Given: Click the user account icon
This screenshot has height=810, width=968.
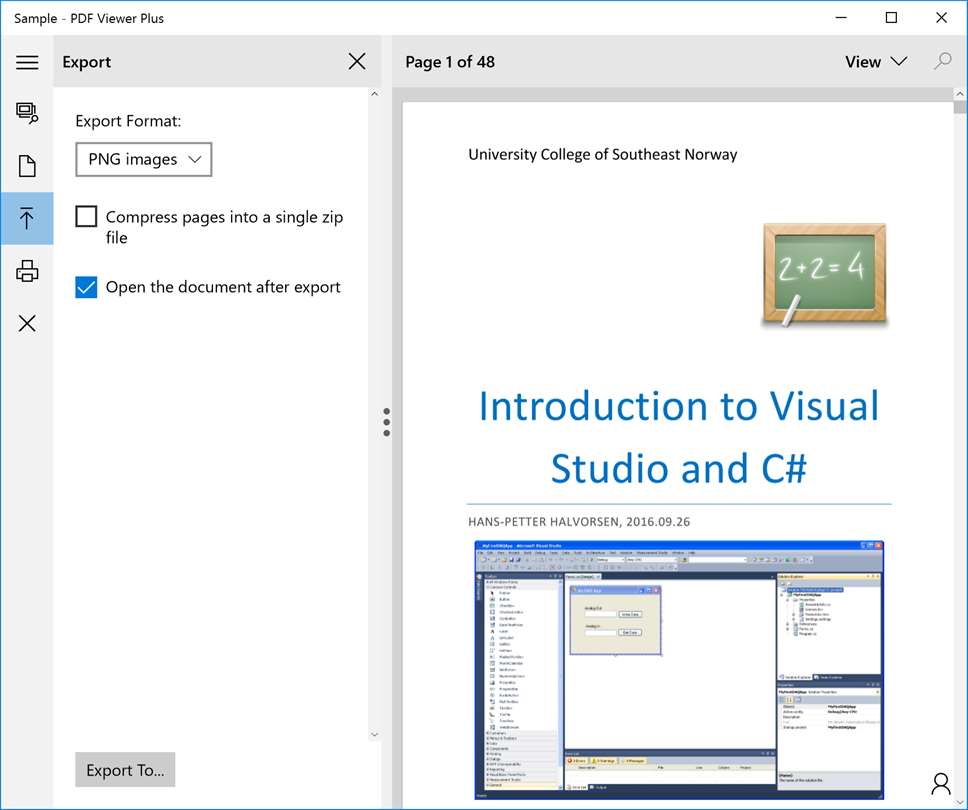Looking at the screenshot, I should coord(941,784).
